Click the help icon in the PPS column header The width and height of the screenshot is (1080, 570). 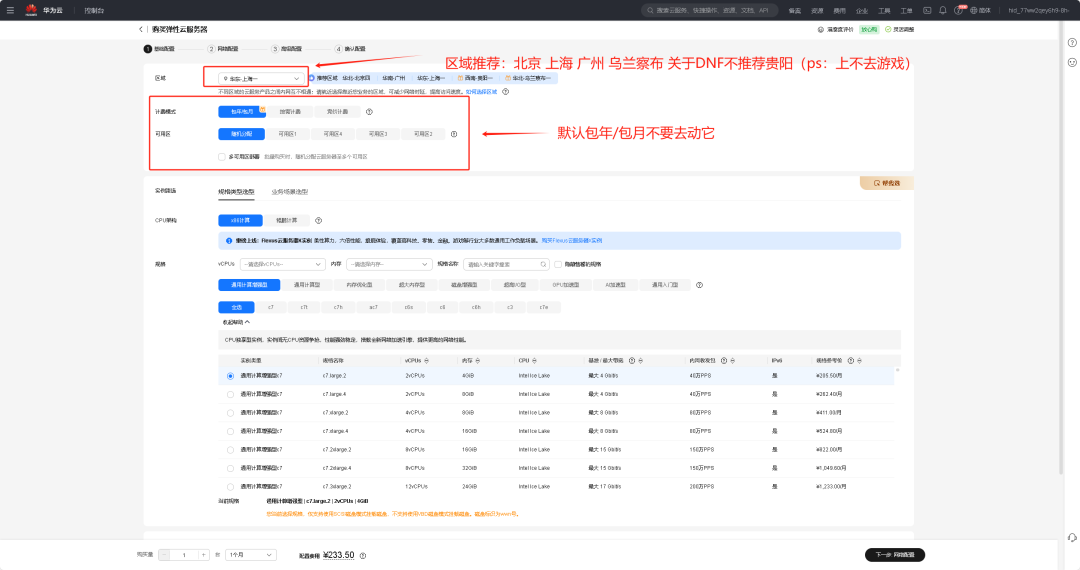[x=723, y=361]
